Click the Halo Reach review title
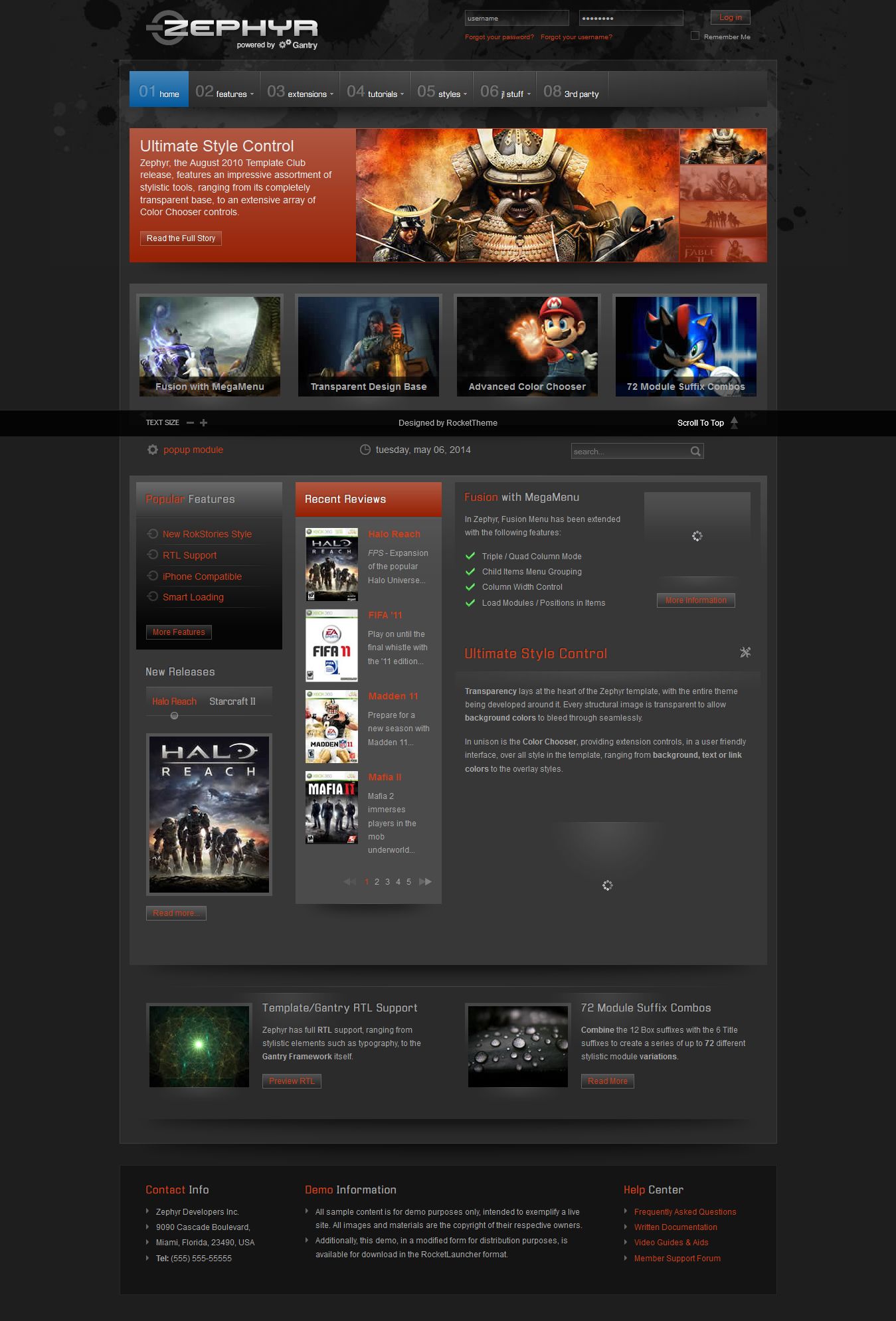The width and height of the screenshot is (896, 1321). tap(394, 534)
